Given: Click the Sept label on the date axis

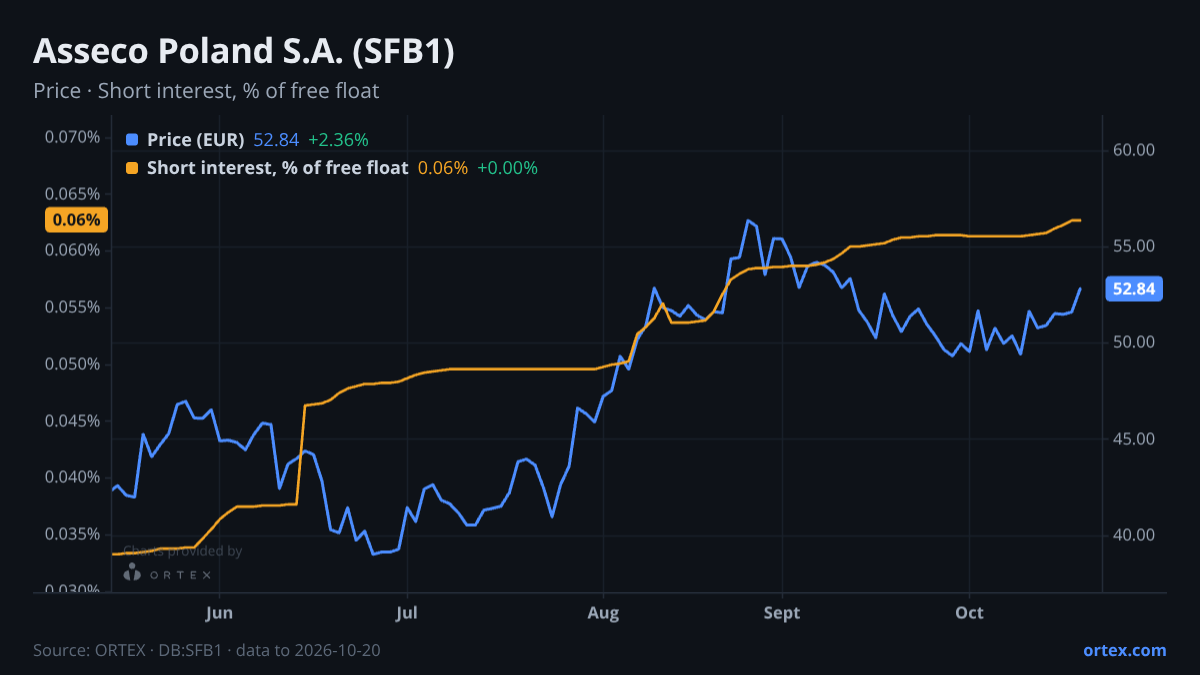Looking at the screenshot, I should point(782,613).
